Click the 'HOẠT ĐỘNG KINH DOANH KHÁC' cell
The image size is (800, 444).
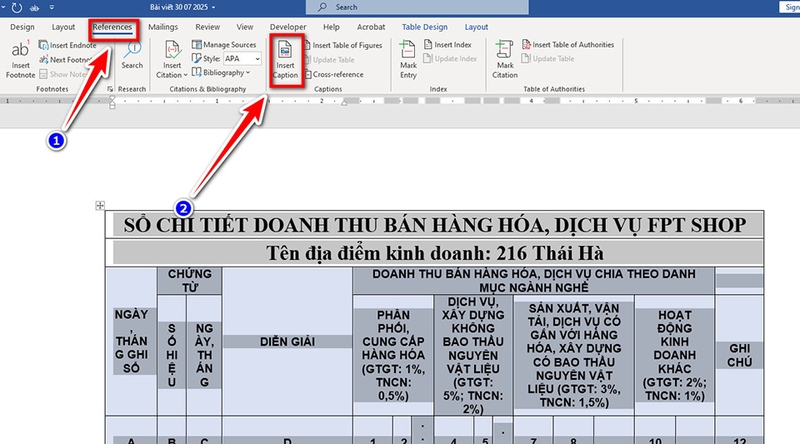674,355
